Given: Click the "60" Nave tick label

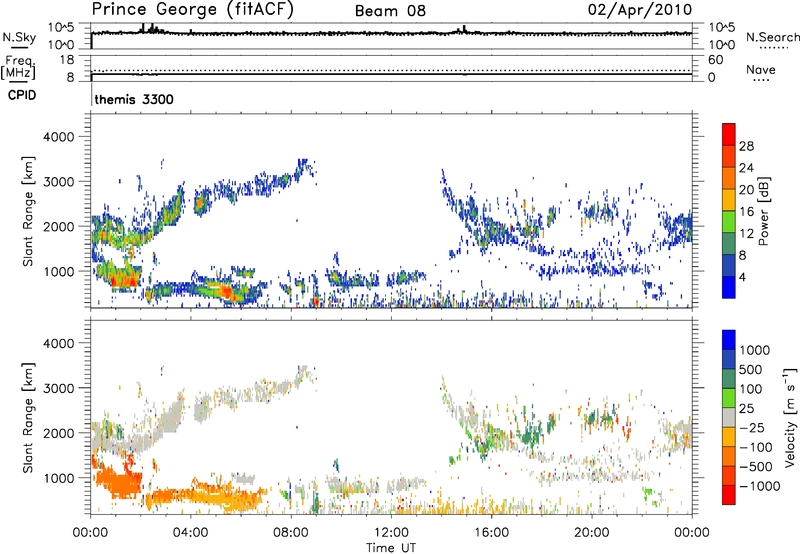Looking at the screenshot, I should (716, 60).
